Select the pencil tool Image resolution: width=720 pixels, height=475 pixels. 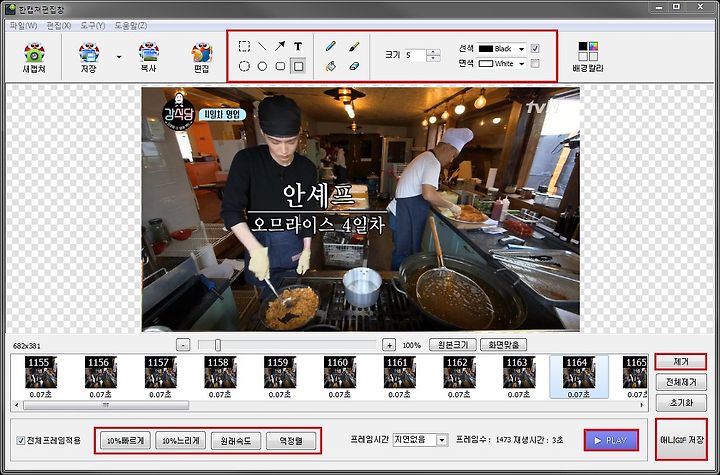pyautogui.click(x=330, y=46)
